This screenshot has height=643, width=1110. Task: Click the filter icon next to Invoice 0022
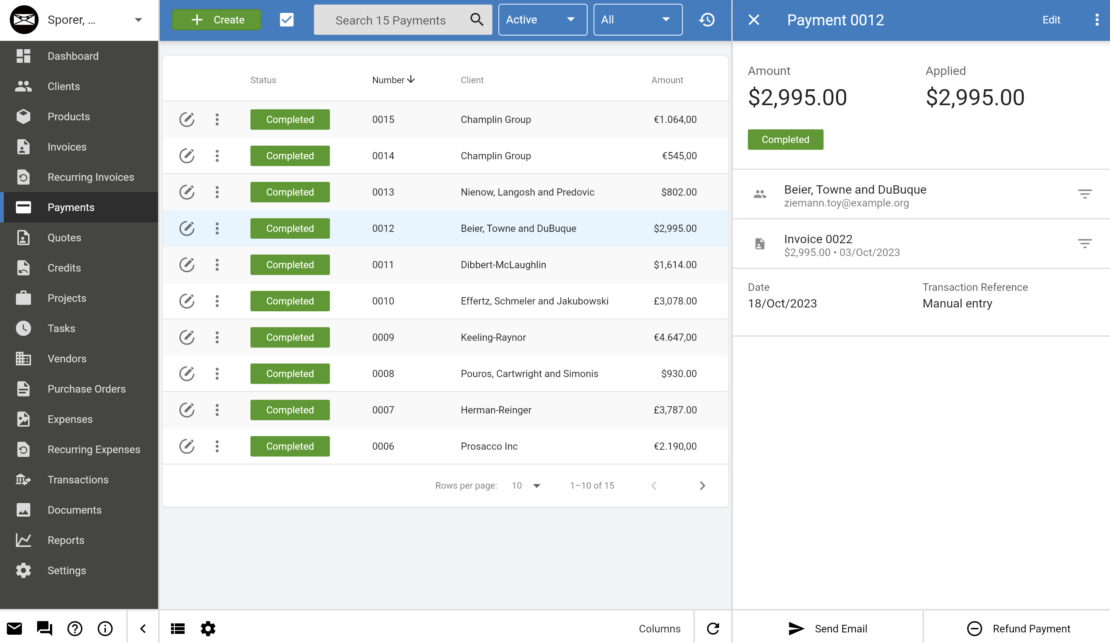point(1085,244)
